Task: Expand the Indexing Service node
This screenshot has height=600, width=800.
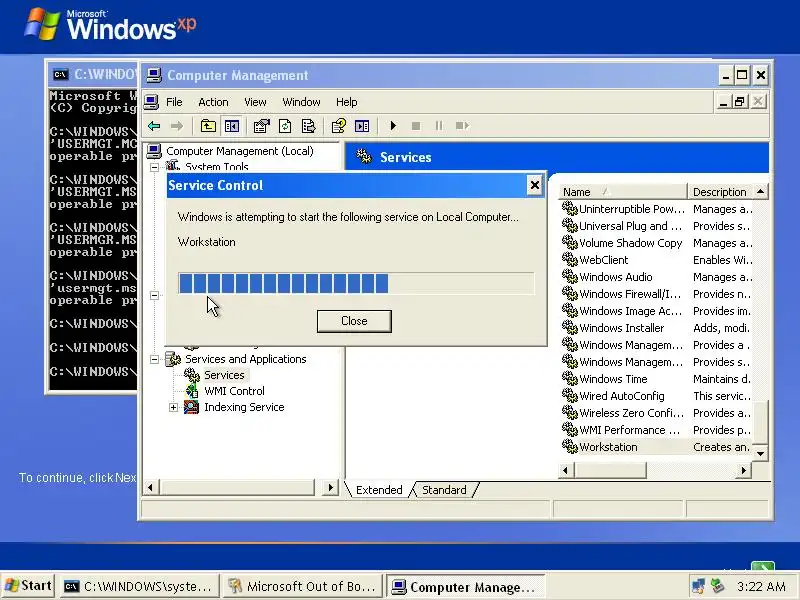Action: pyautogui.click(x=173, y=407)
